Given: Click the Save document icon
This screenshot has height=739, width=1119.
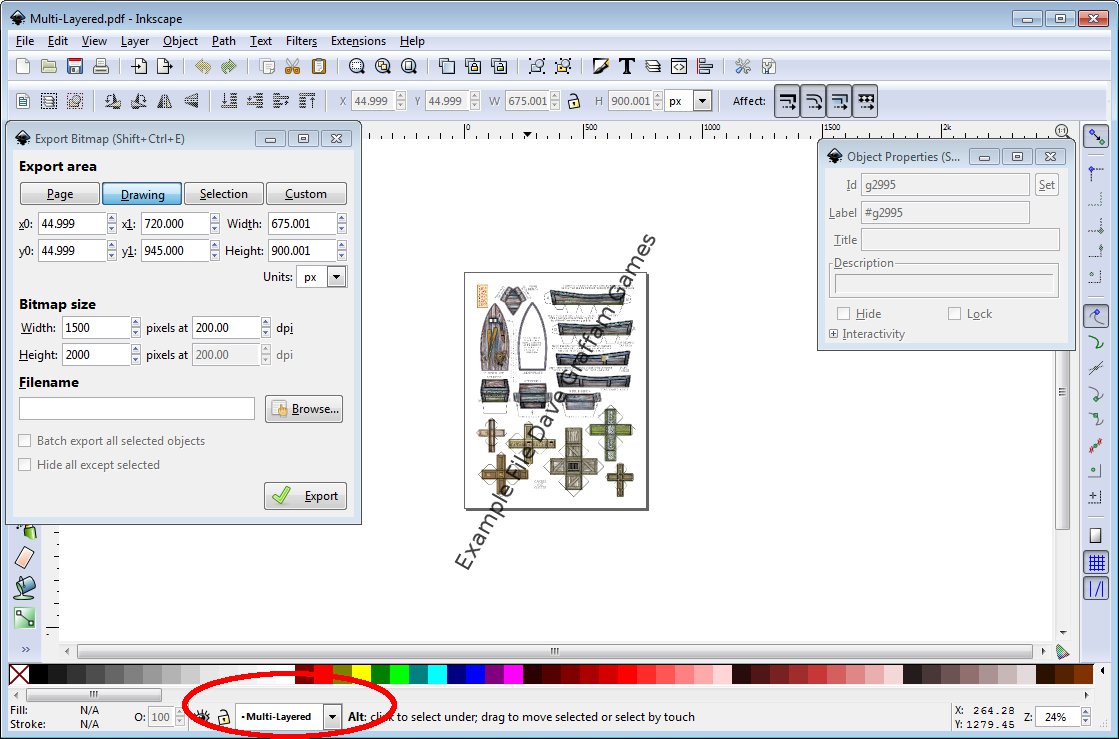Looking at the screenshot, I should click(75, 67).
